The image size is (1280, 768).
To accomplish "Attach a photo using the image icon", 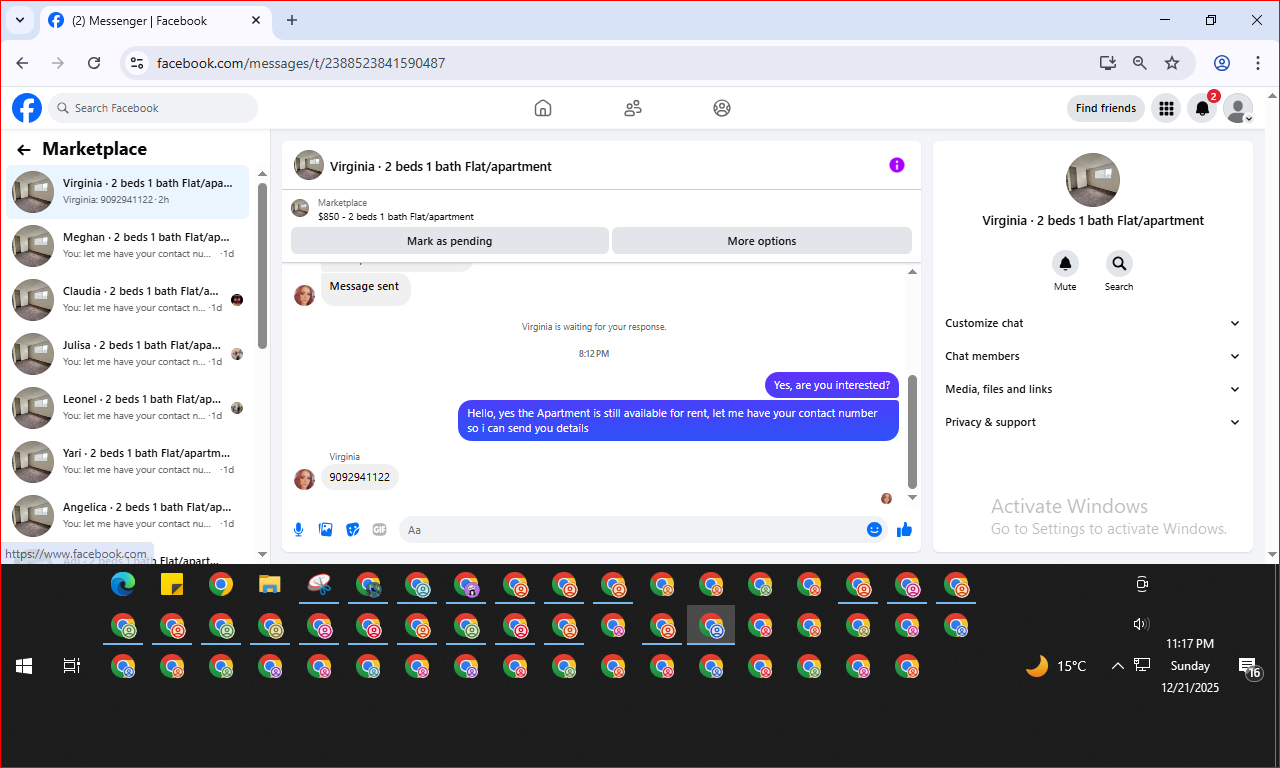I will click(x=325, y=530).
